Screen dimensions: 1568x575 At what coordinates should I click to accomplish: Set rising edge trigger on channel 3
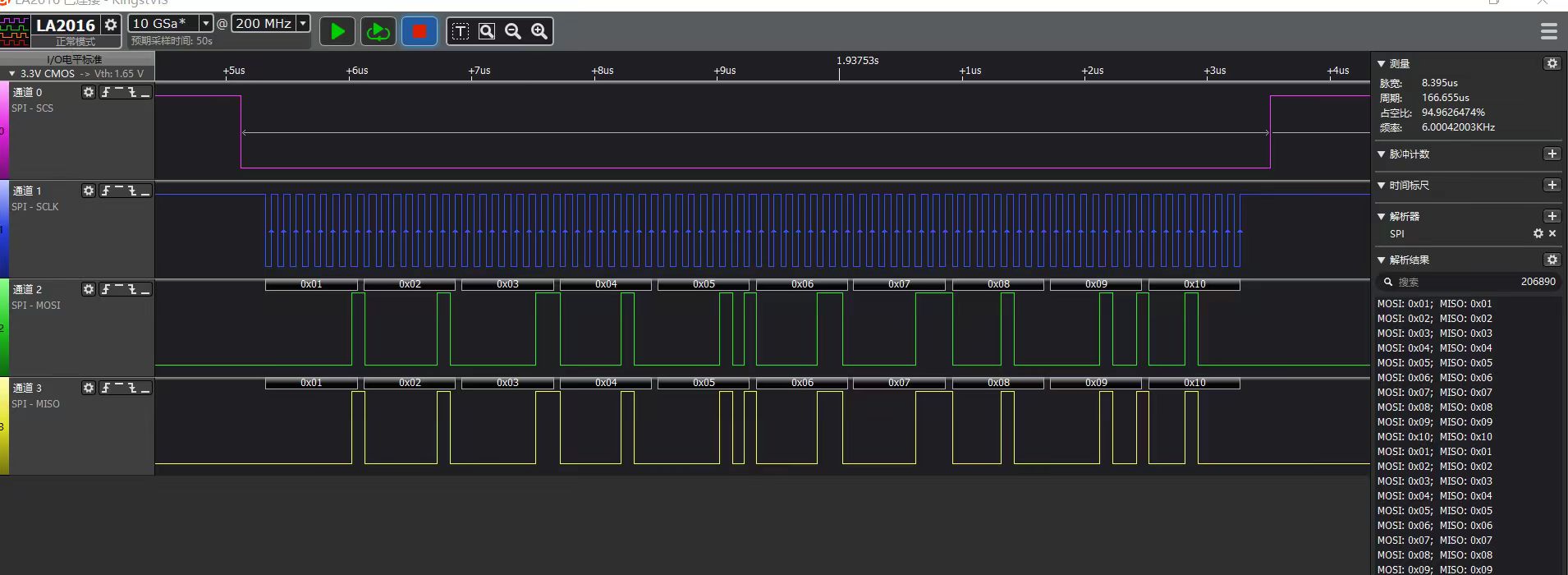pos(106,388)
